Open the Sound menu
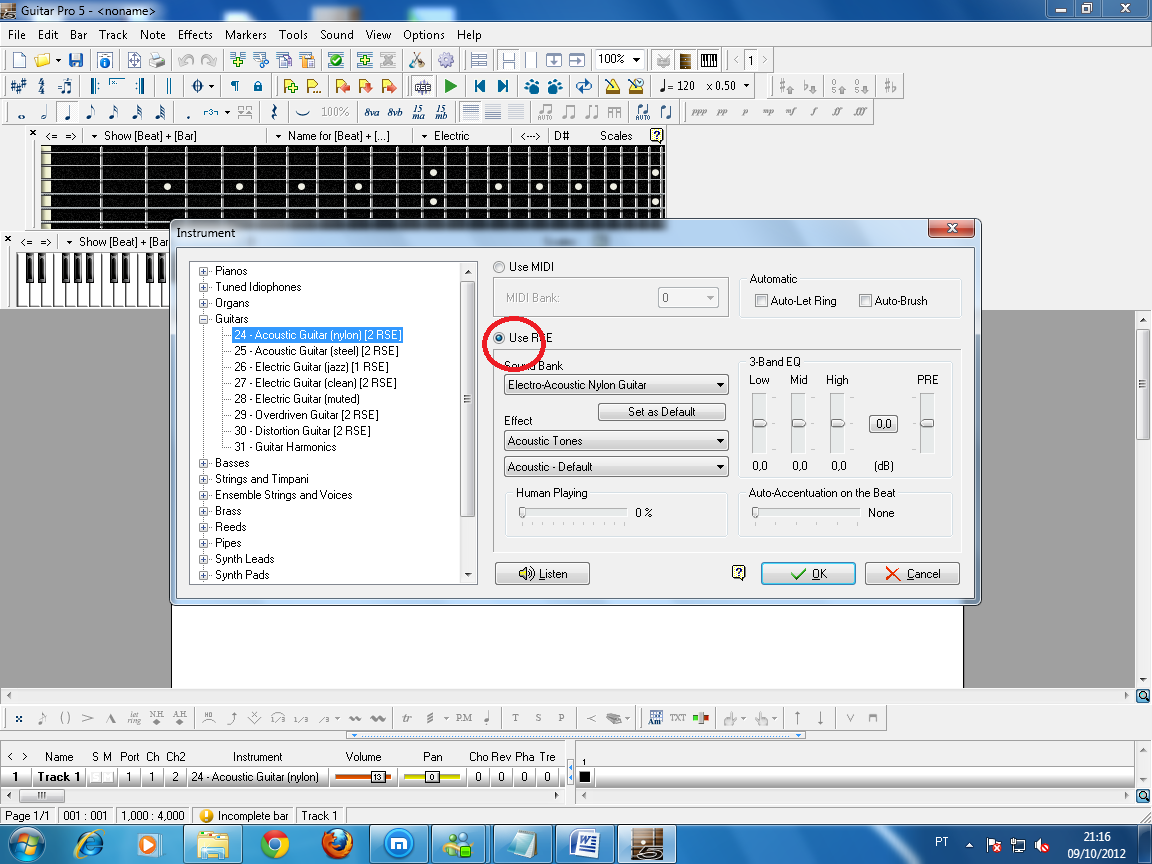The image size is (1152, 864). pos(336,35)
